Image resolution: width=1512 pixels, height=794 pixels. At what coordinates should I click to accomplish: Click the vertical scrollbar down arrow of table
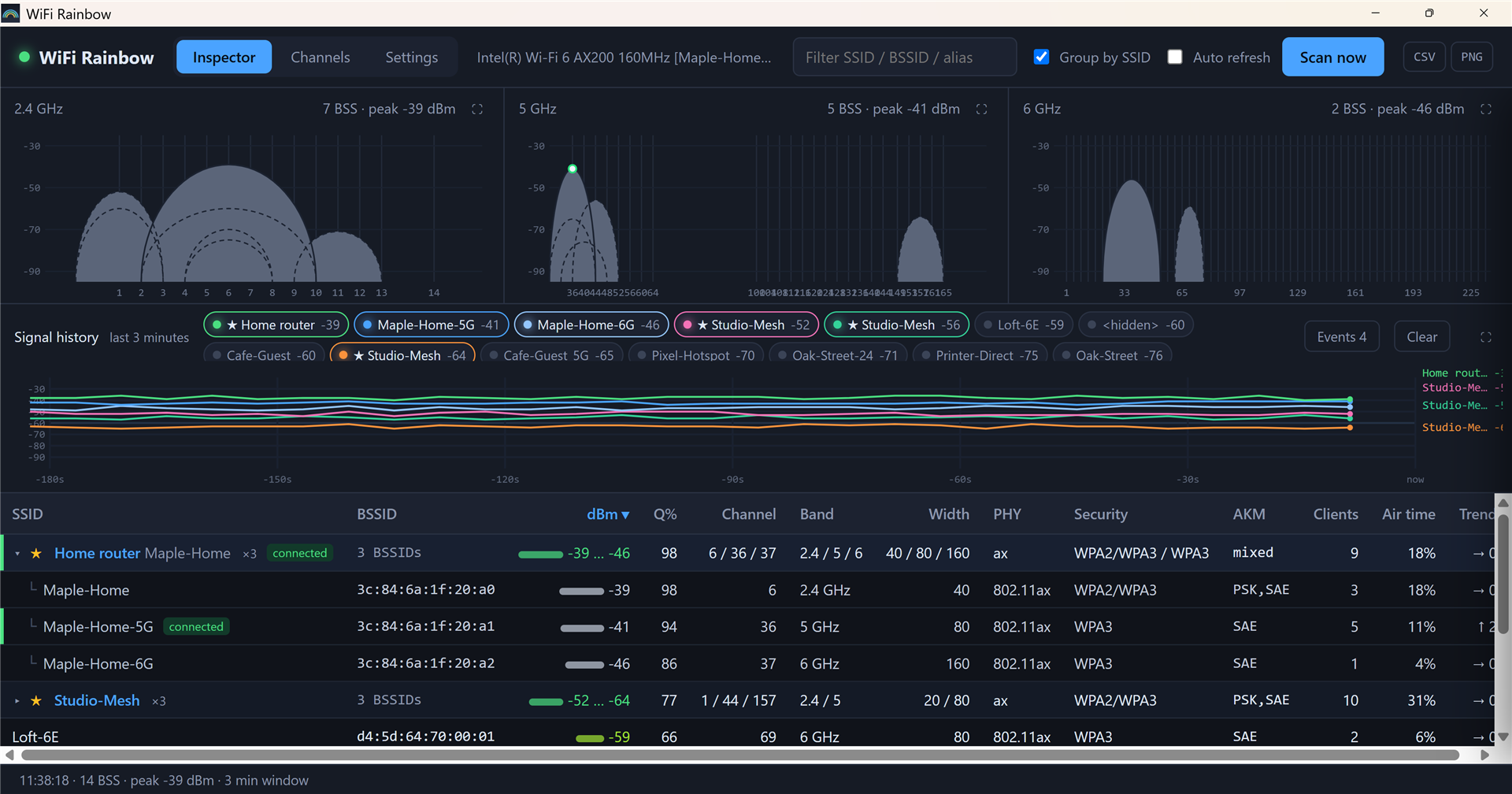click(x=1503, y=737)
